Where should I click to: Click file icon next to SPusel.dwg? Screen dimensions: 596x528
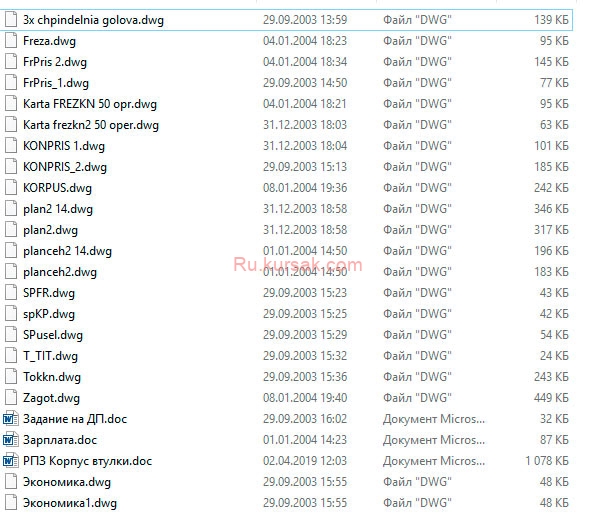click(11, 335)
